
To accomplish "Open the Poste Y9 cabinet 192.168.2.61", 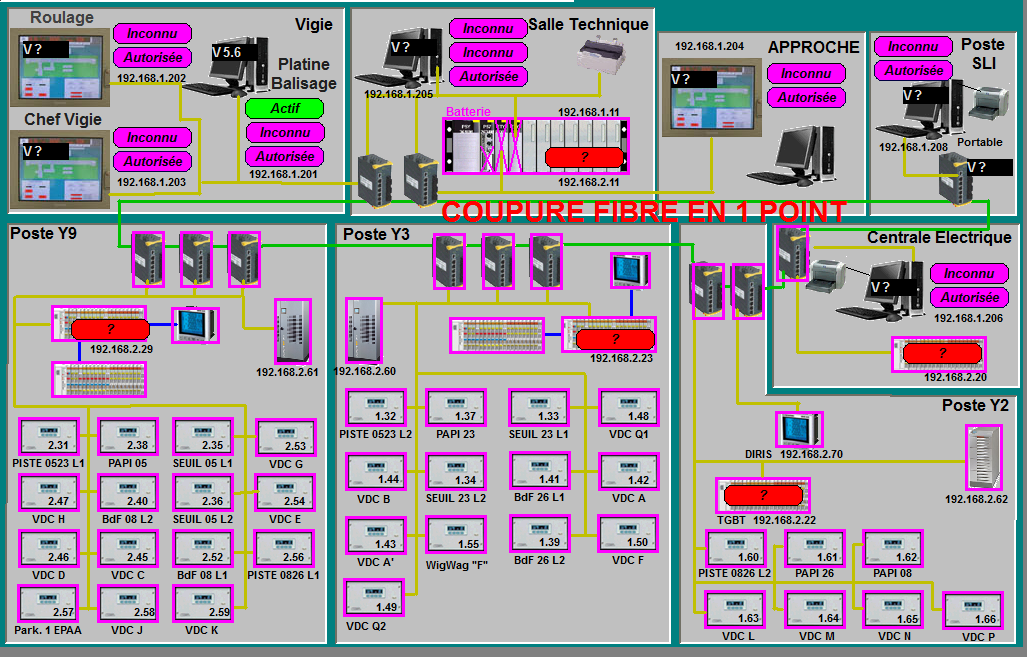I will [x=292, y=331].
